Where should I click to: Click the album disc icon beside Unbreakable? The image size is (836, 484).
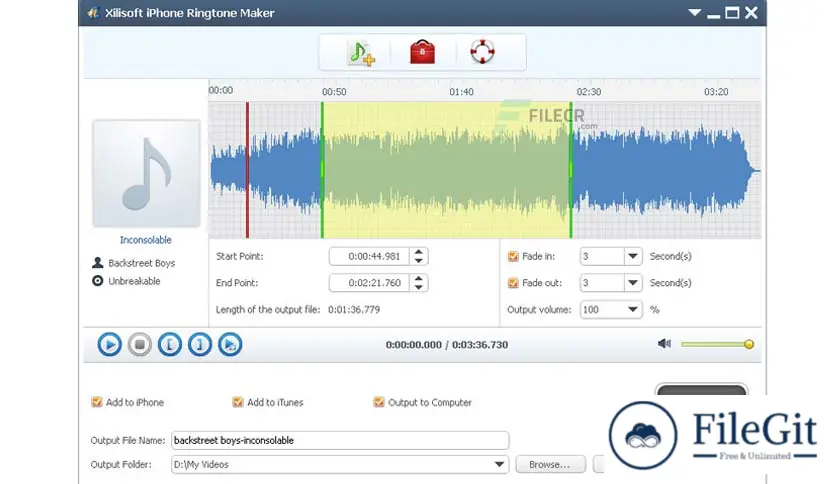98,280
